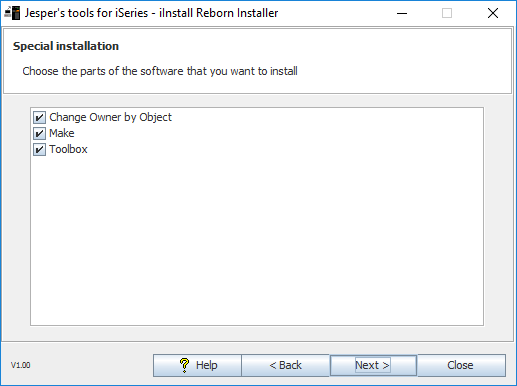This screenshot has height=386, width=517.
Task: Click the V1.00 version label
Action: pos(21,365)
